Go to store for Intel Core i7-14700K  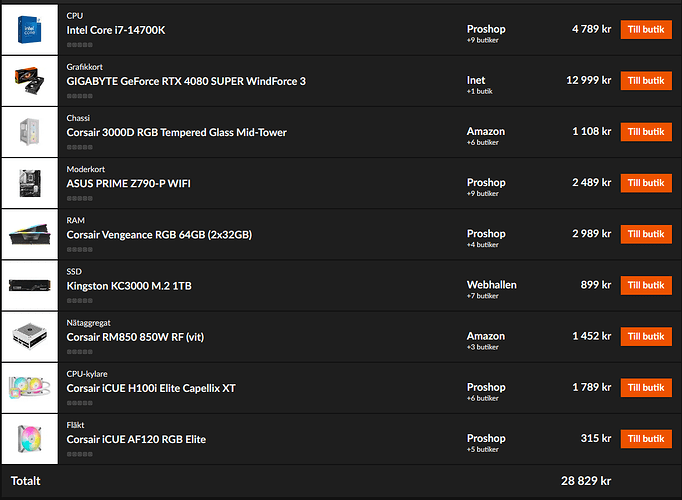tap(646, 30)
